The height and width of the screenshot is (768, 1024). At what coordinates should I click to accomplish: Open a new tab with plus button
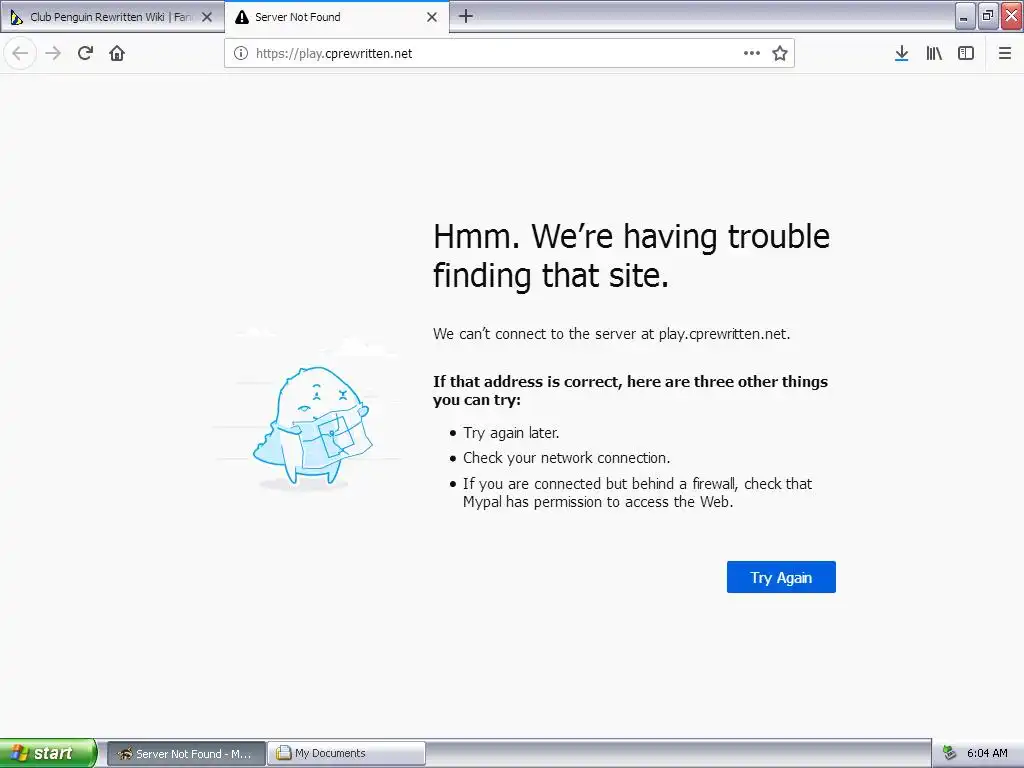click(x=466, y=16)
